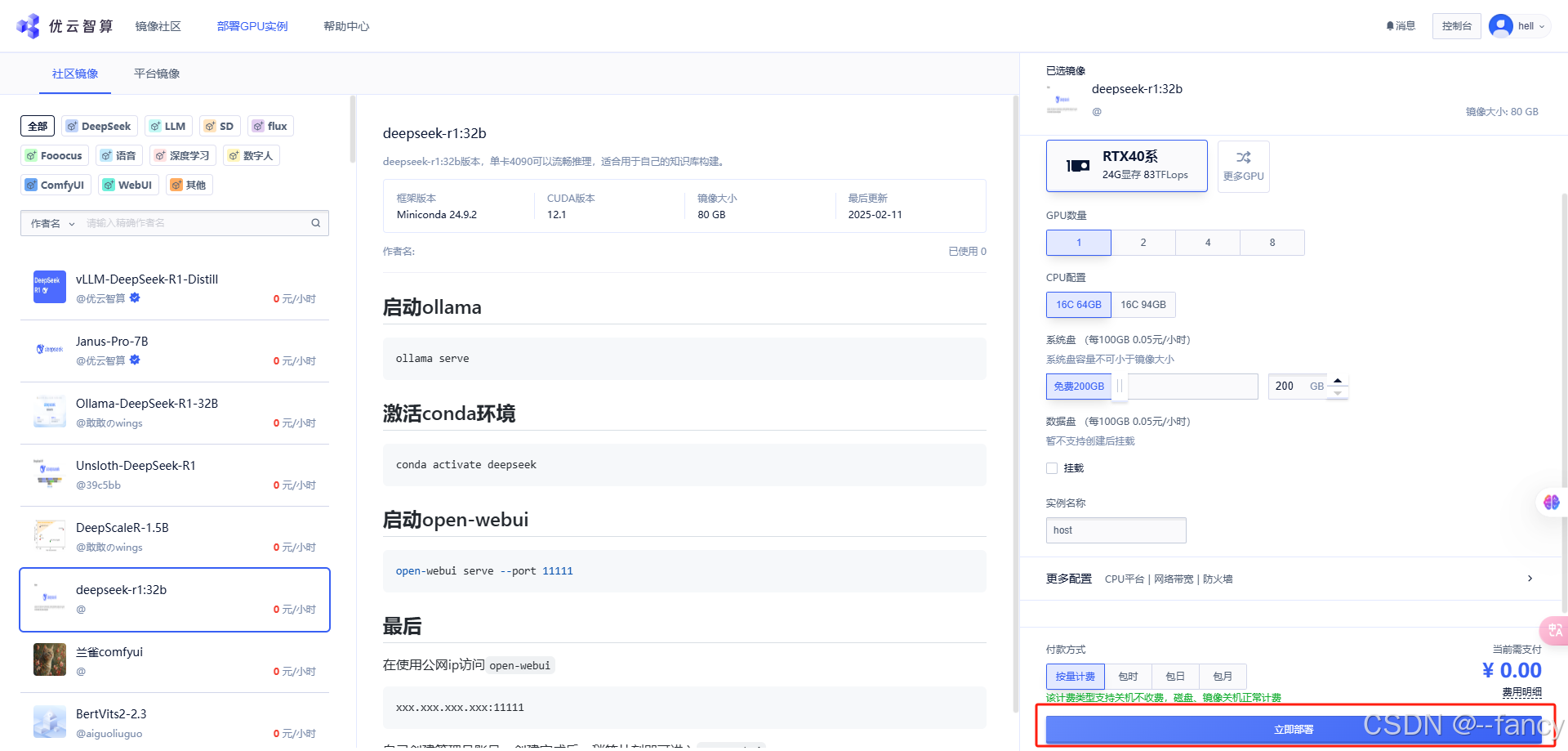The image size is (1568, 751).
Task: Open 部署GPU实例 navigation item
Action: tap(252, 26)
